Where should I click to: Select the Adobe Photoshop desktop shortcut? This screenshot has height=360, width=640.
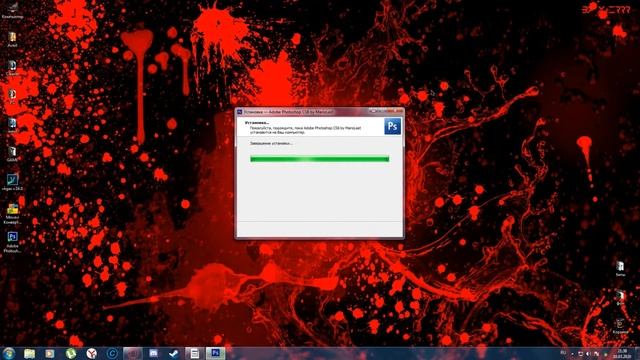tap(12, 242)
